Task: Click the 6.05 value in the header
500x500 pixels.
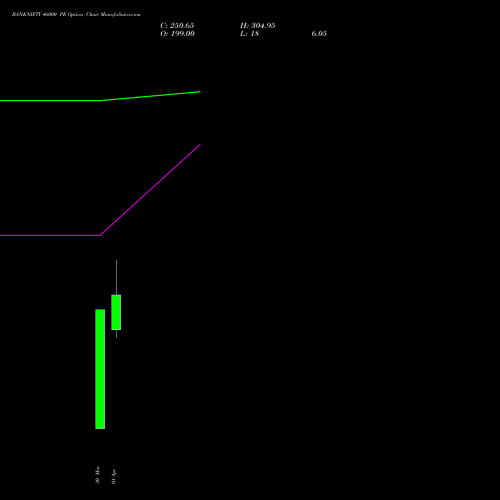Action: pyautogui.click(x=319, y=34)
